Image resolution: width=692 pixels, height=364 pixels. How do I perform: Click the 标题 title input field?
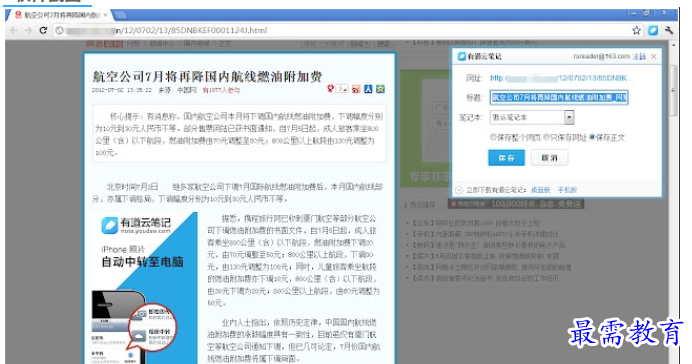[x=559, y=97]
